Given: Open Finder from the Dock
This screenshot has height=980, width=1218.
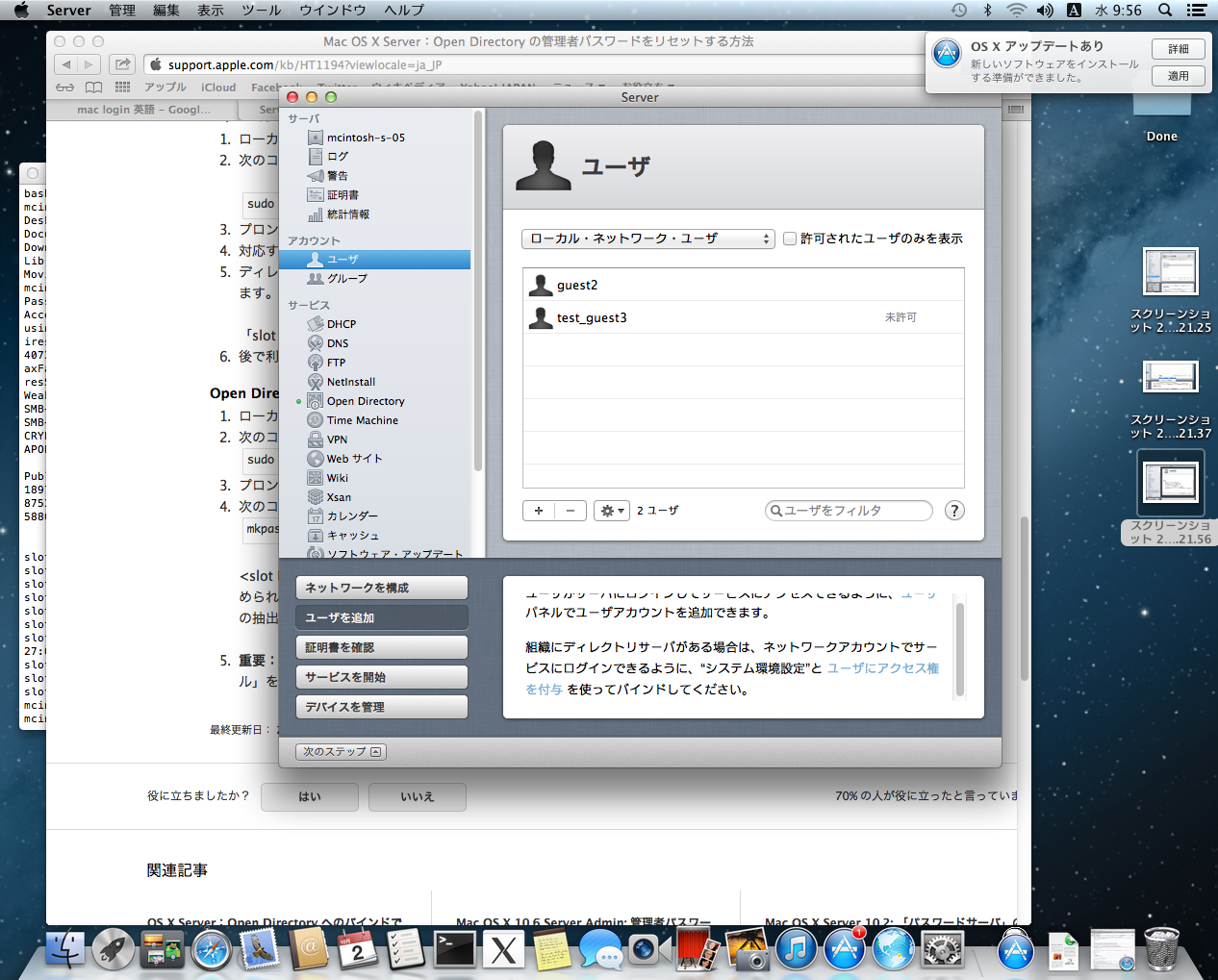Looking at the screenshot, I should click(65, 950).
